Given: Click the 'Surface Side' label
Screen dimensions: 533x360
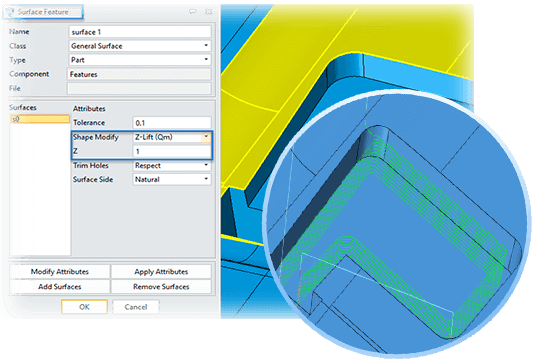Looking at the screenshot, I should (93, 179).
